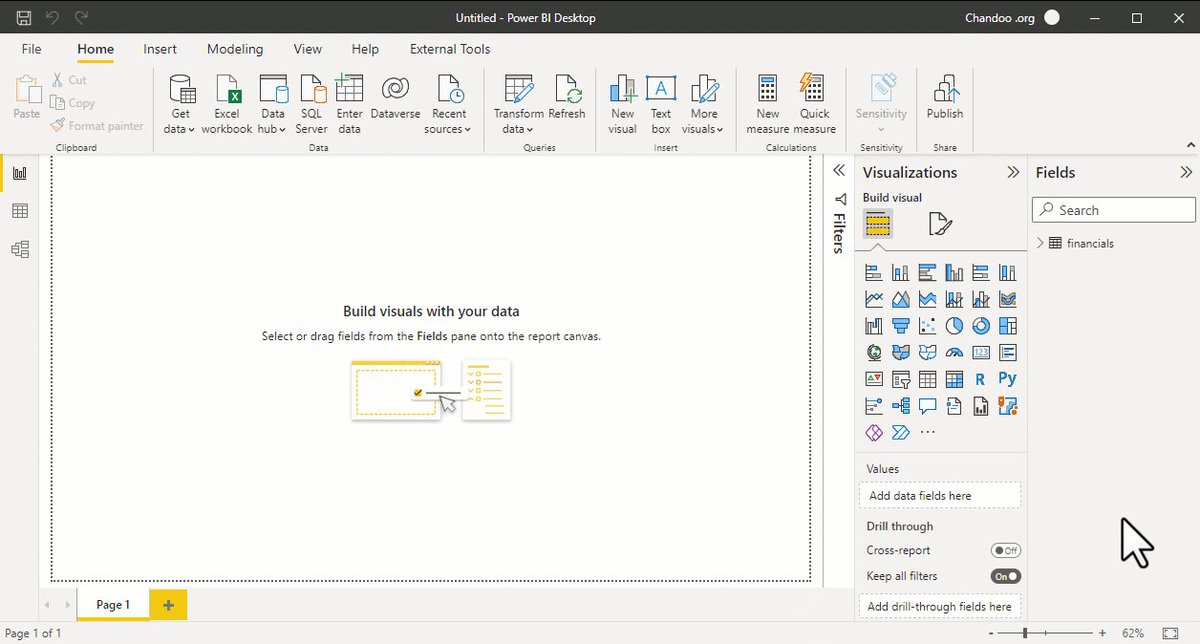
Task: Toggle the Cross-report switch
Action: point(1006,550)
